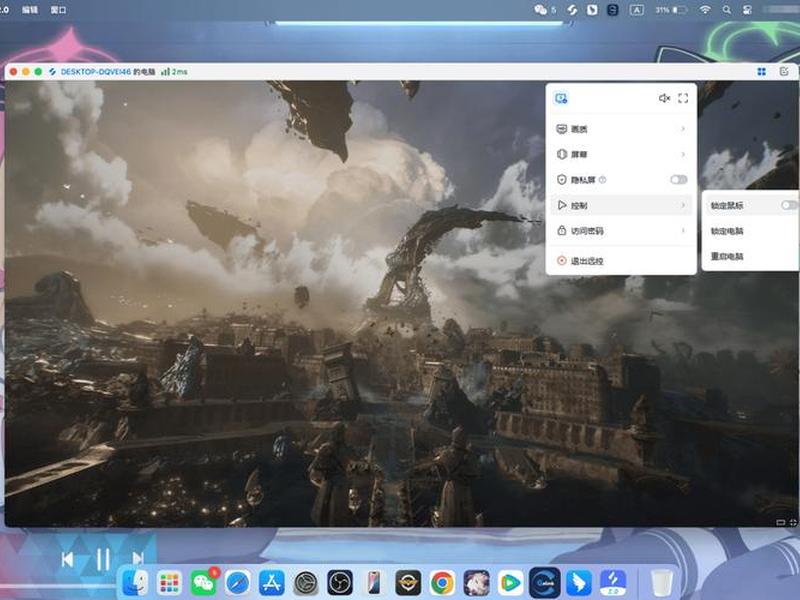
Task: Click the 2ms latency signal indicator
Action: pos(174,72)
